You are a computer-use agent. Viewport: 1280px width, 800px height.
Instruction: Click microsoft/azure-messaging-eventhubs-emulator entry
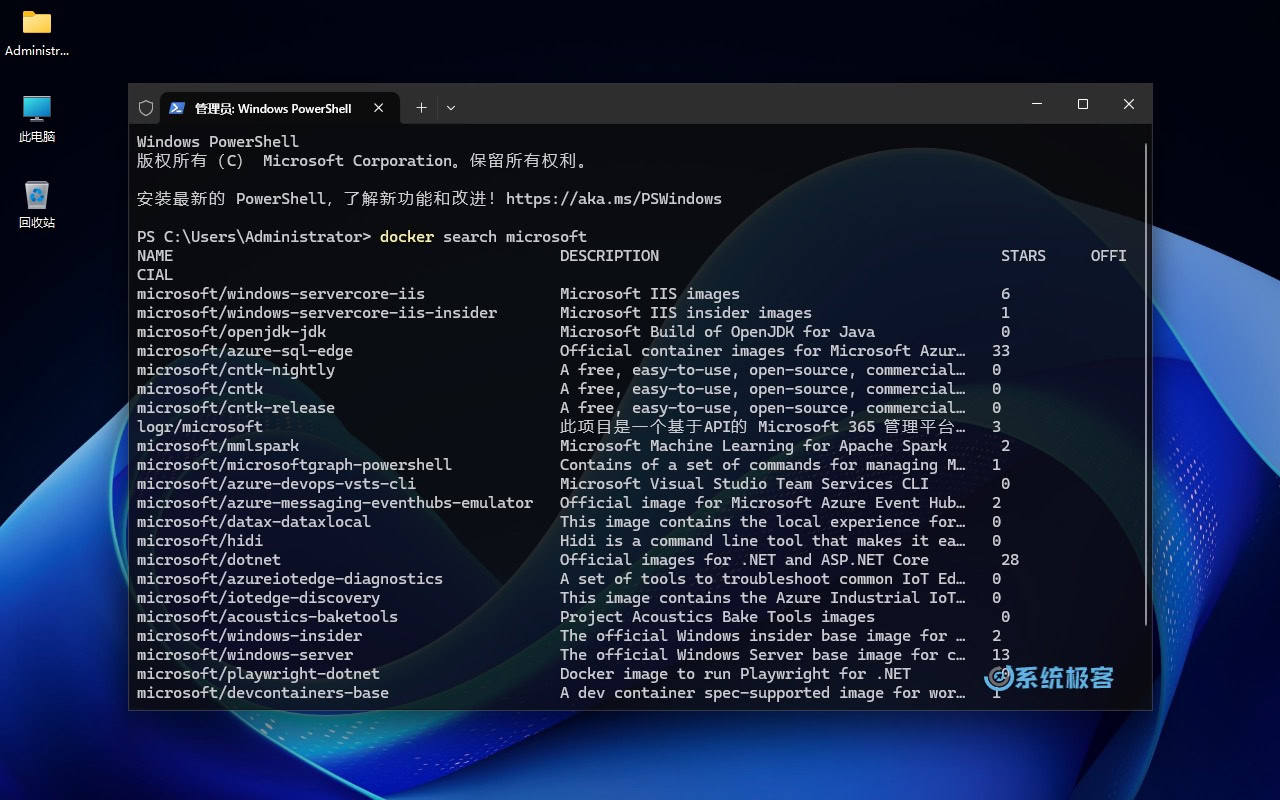click(335, 503)
